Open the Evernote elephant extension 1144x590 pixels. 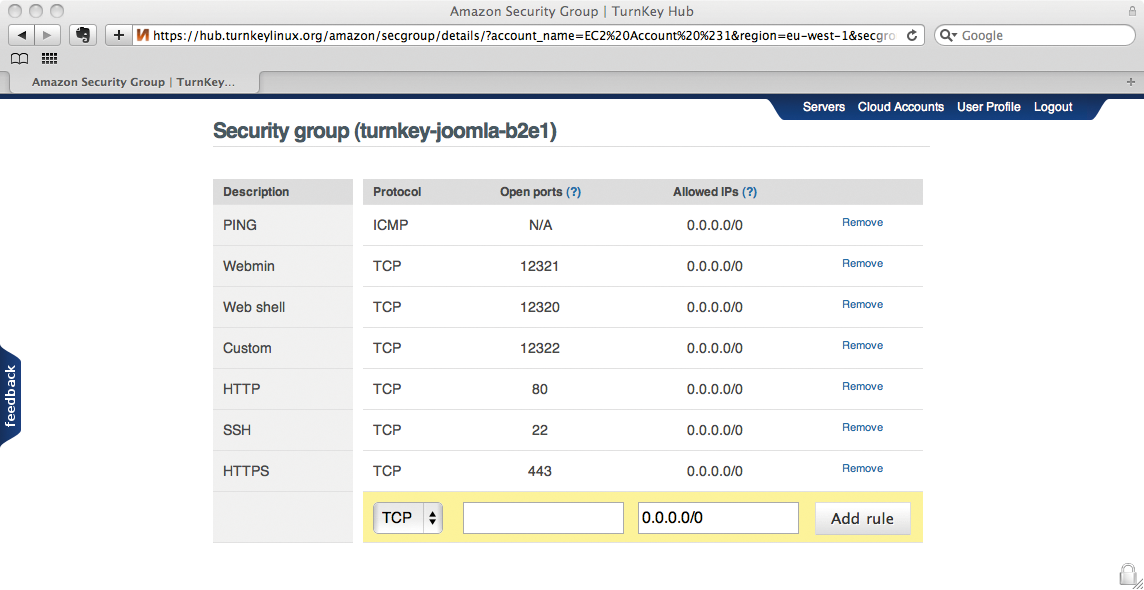[x=83, y=35]
